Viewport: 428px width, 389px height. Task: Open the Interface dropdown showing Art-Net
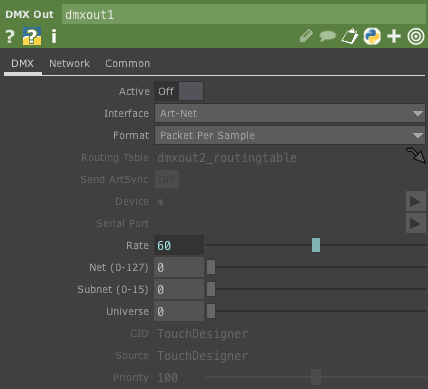(x=290, y=113)
